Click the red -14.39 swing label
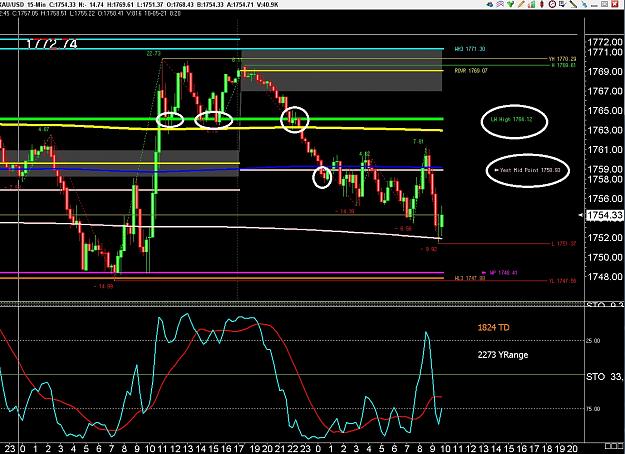Screen dimensions: 625x454 click(345, 211)
